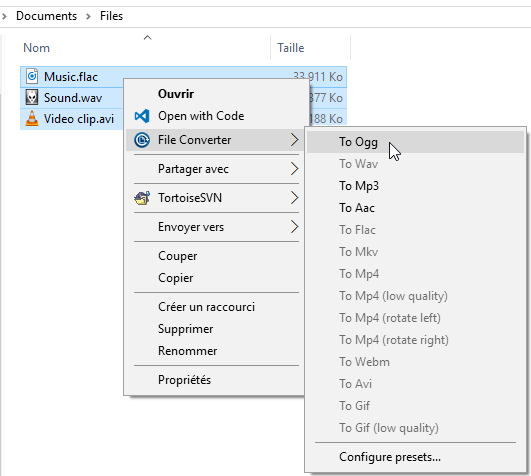Select To Mp4 (low quality) preset

394,296
